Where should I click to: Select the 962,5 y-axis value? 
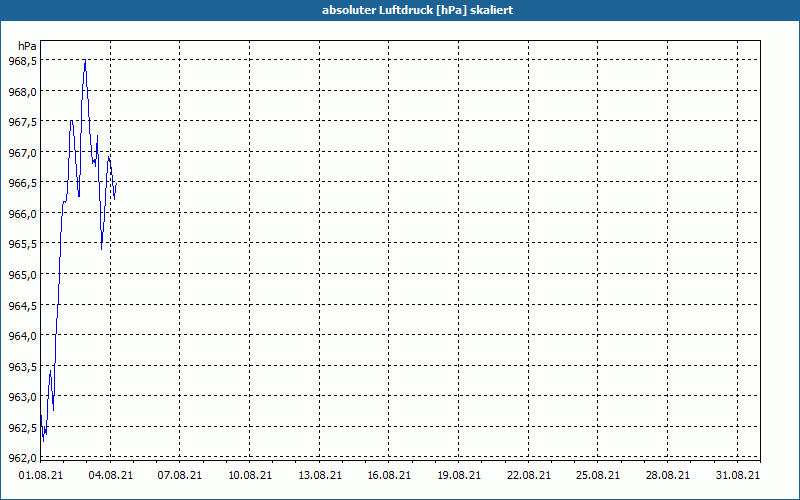pyautogui.click(x=22, y=428)
